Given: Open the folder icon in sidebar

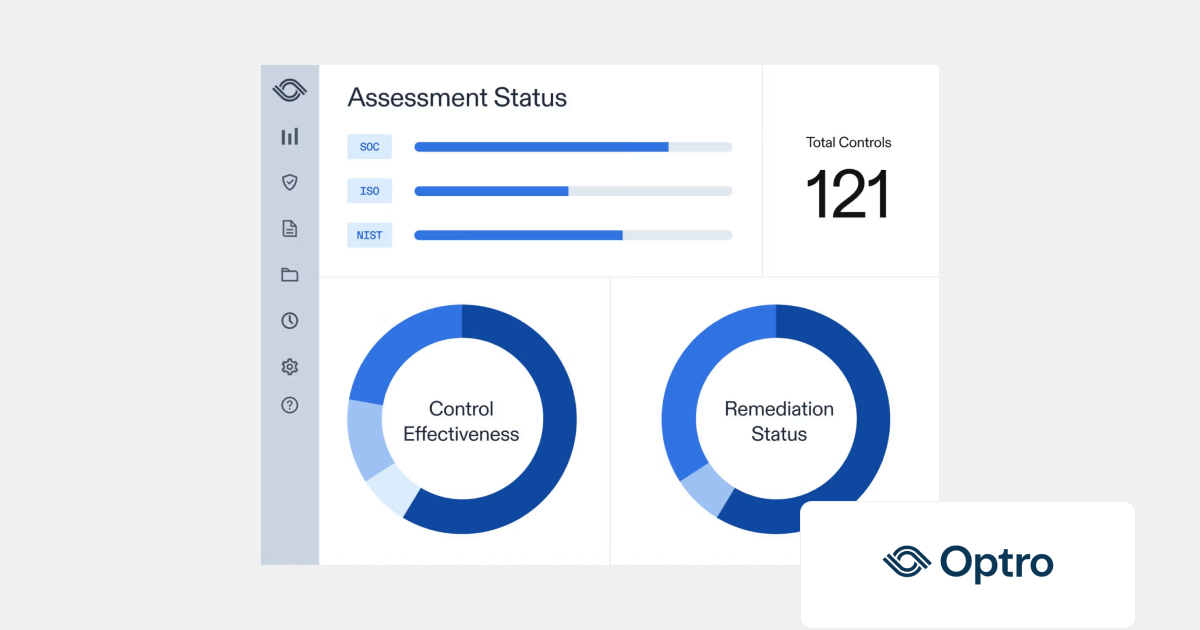Looking at the screenshot, I should click(x=290, y=275).
